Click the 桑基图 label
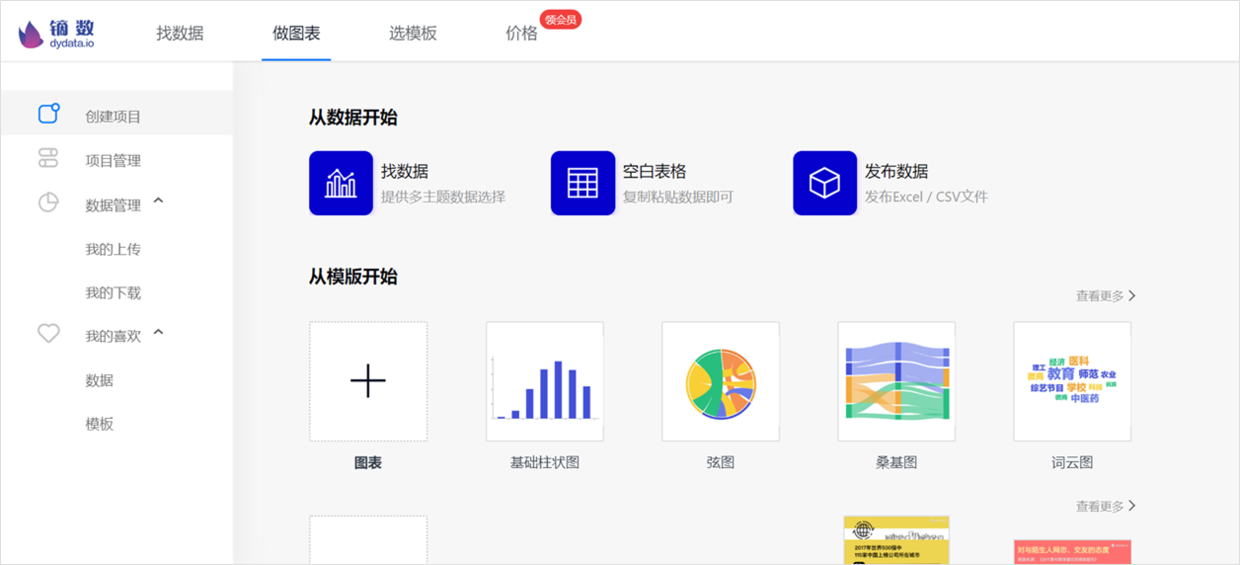The width and height of the screenshot is (1240, 565). pyautogui.click(x=897, y=463)
